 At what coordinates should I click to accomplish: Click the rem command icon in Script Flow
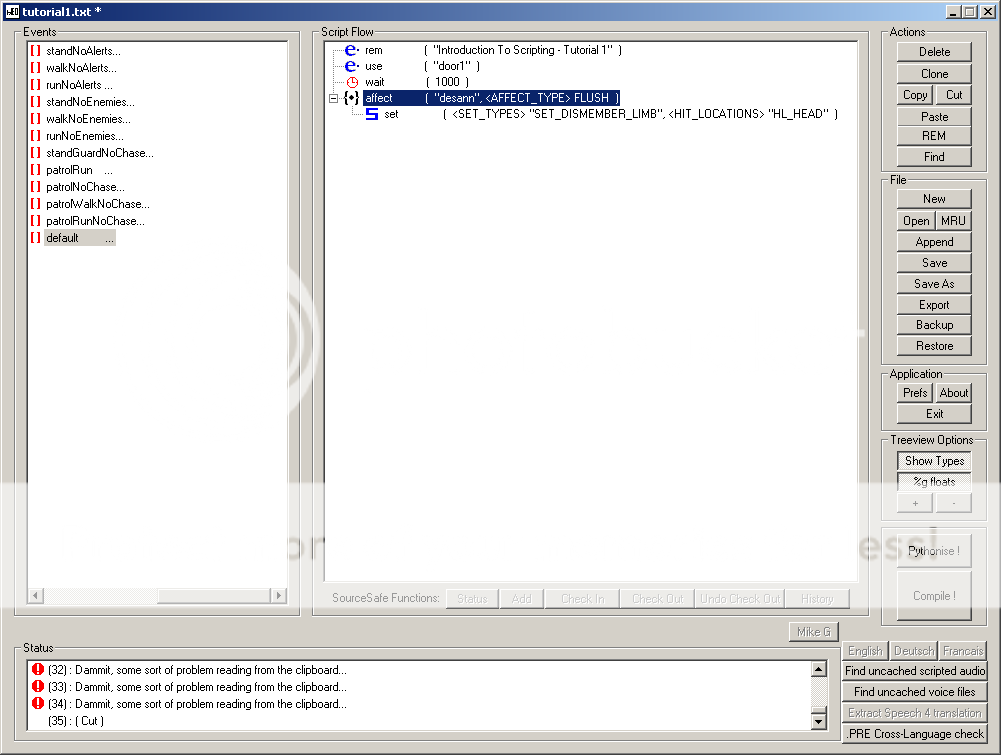pos(351,50)
